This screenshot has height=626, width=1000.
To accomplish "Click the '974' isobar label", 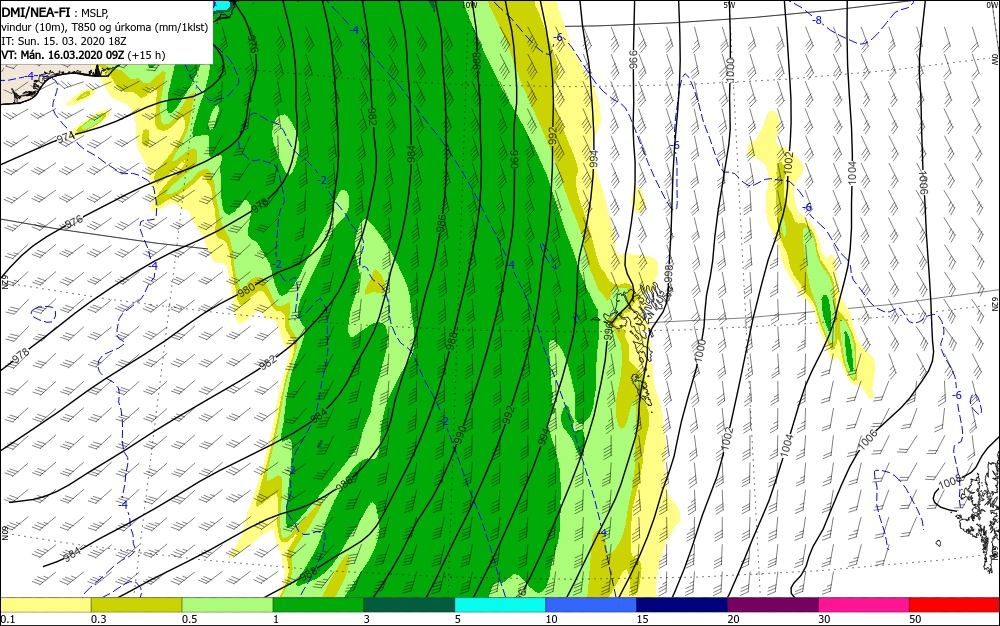I will coord(66,137).
